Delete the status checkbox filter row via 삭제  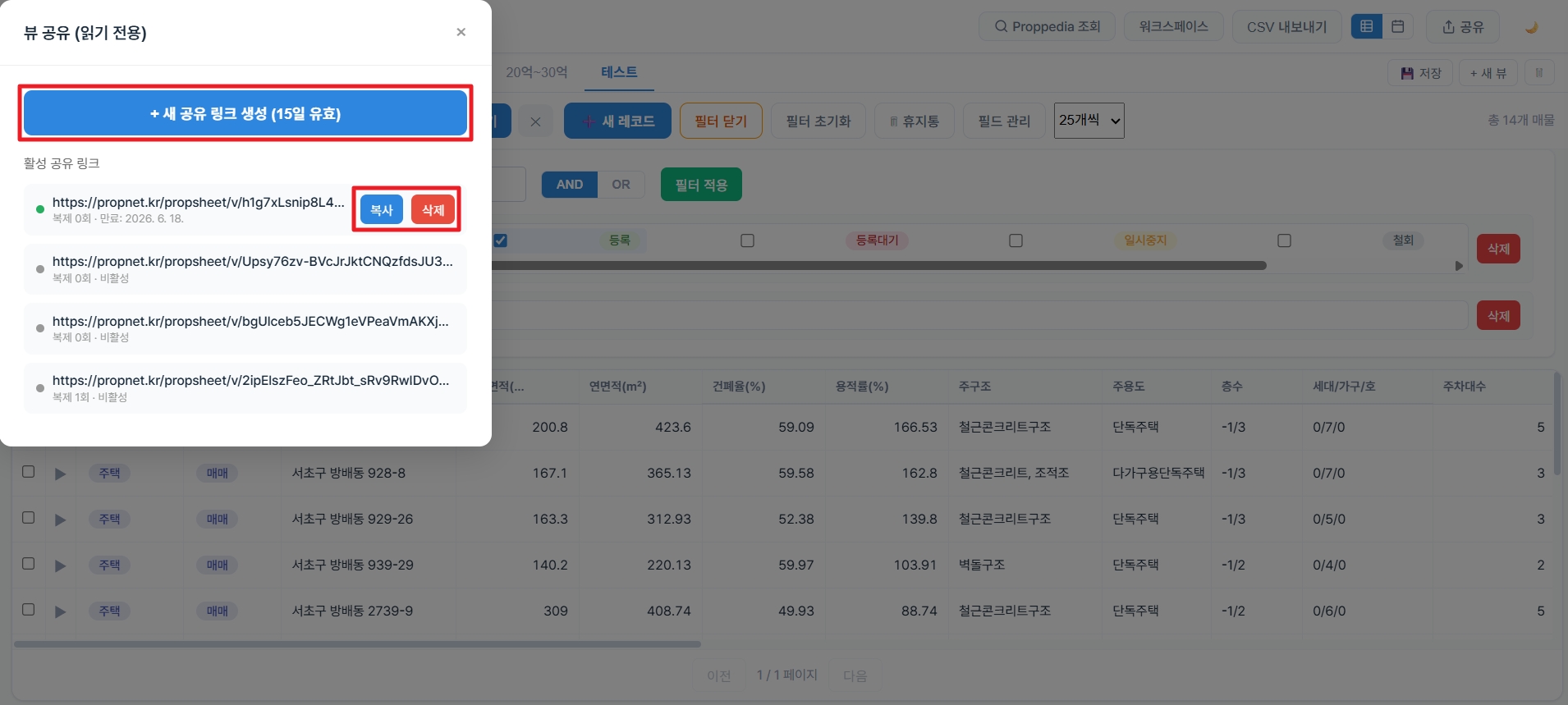click(1498, 249)
